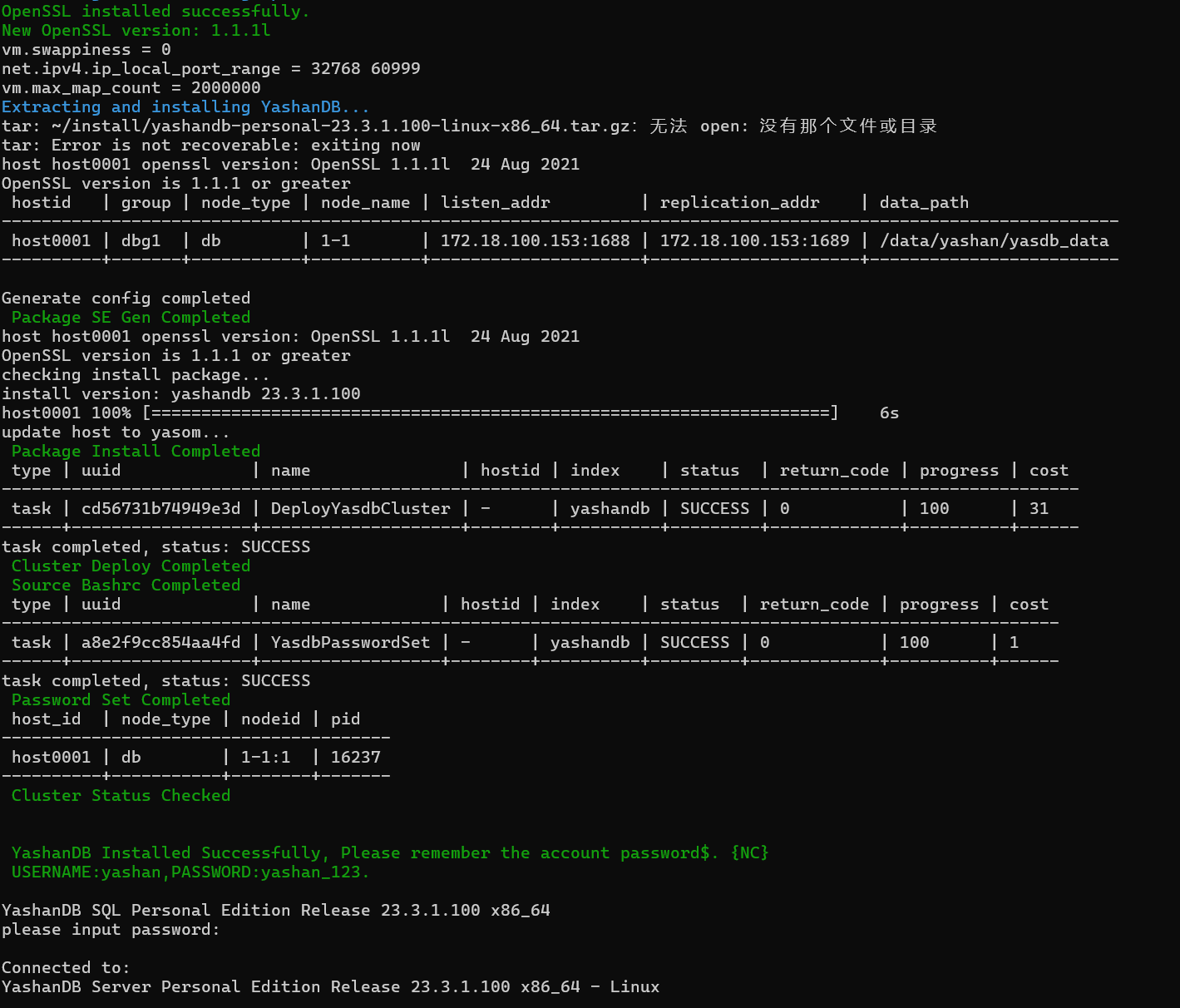Click the "OpenSSL installed successfully." line
Viewport: 1180px width, 1008px height.
click(x=156, y=12)
